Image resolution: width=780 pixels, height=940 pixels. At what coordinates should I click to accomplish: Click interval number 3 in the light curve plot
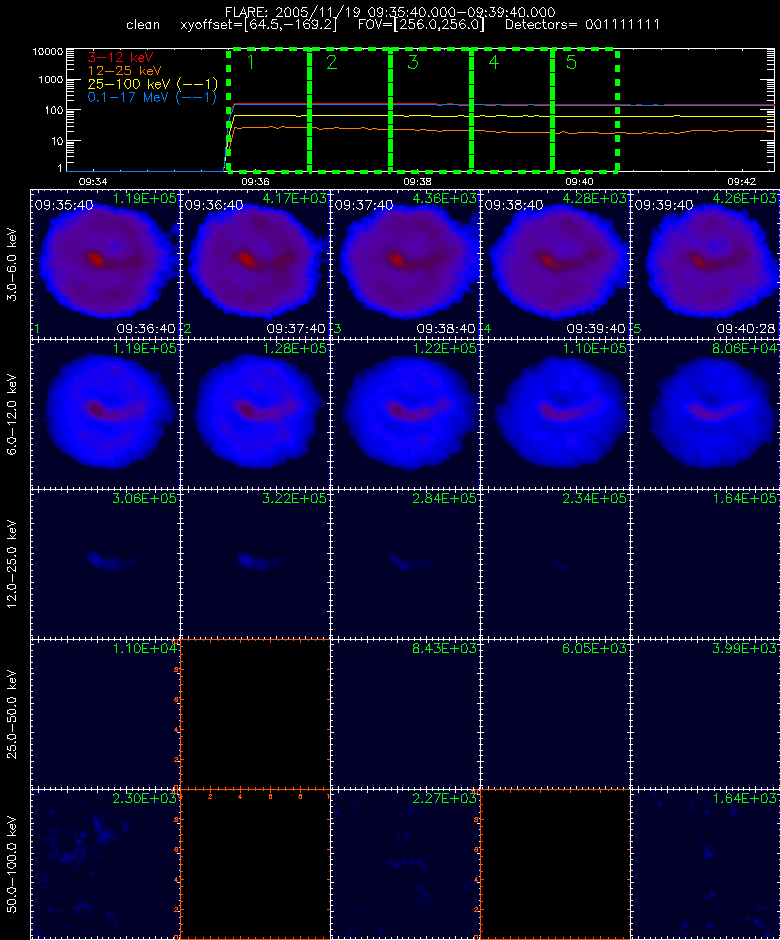click(412, 62)
